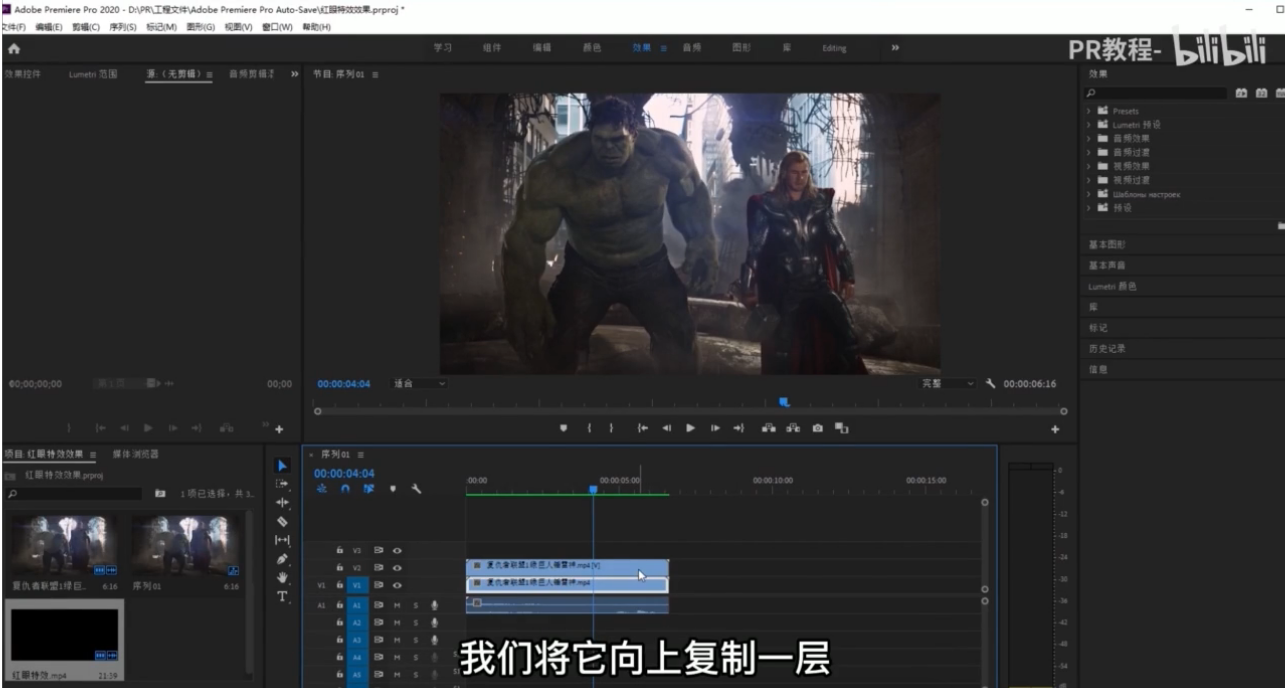Viewport: 1285px width, 688px height.
Task: Toggle timeline Snap magnet button
Action: coord(345,489)
